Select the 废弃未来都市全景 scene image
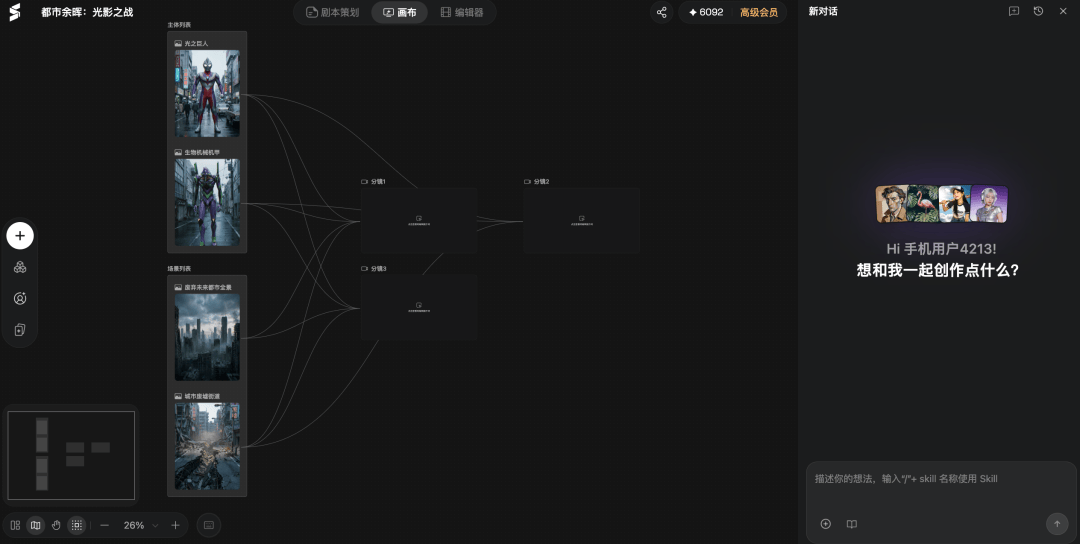 [x=207, y=337]
